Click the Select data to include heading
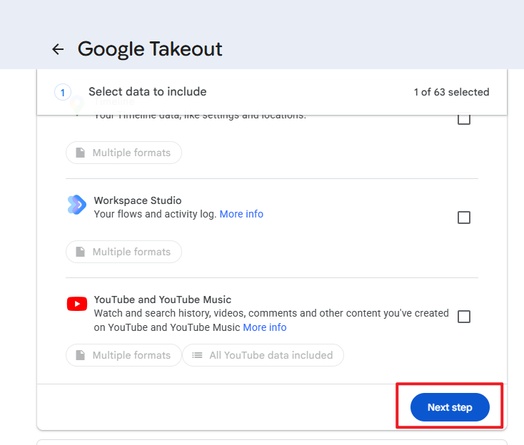 coord(147,92)
